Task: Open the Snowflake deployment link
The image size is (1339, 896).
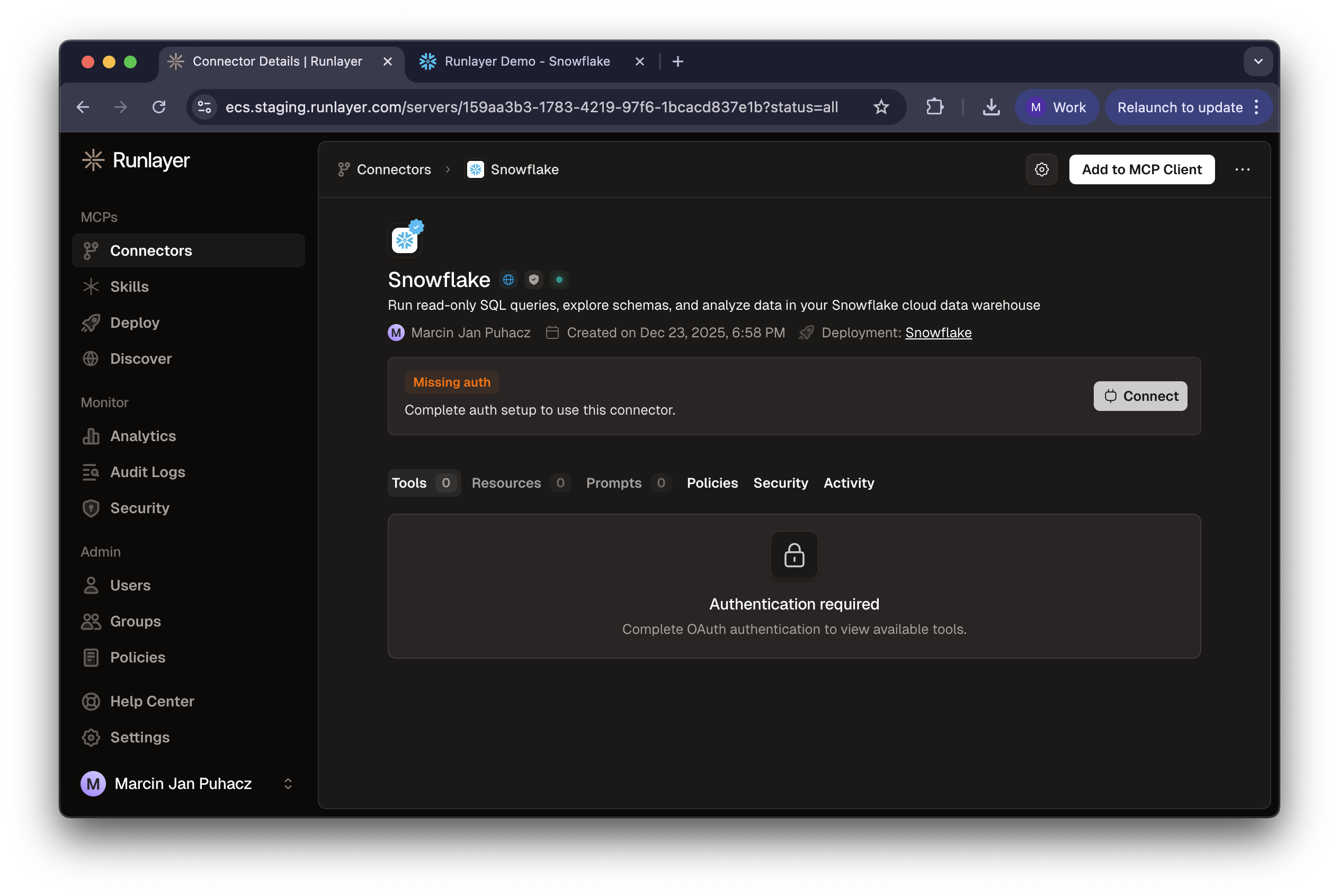Action: click(x=938, y=333)
